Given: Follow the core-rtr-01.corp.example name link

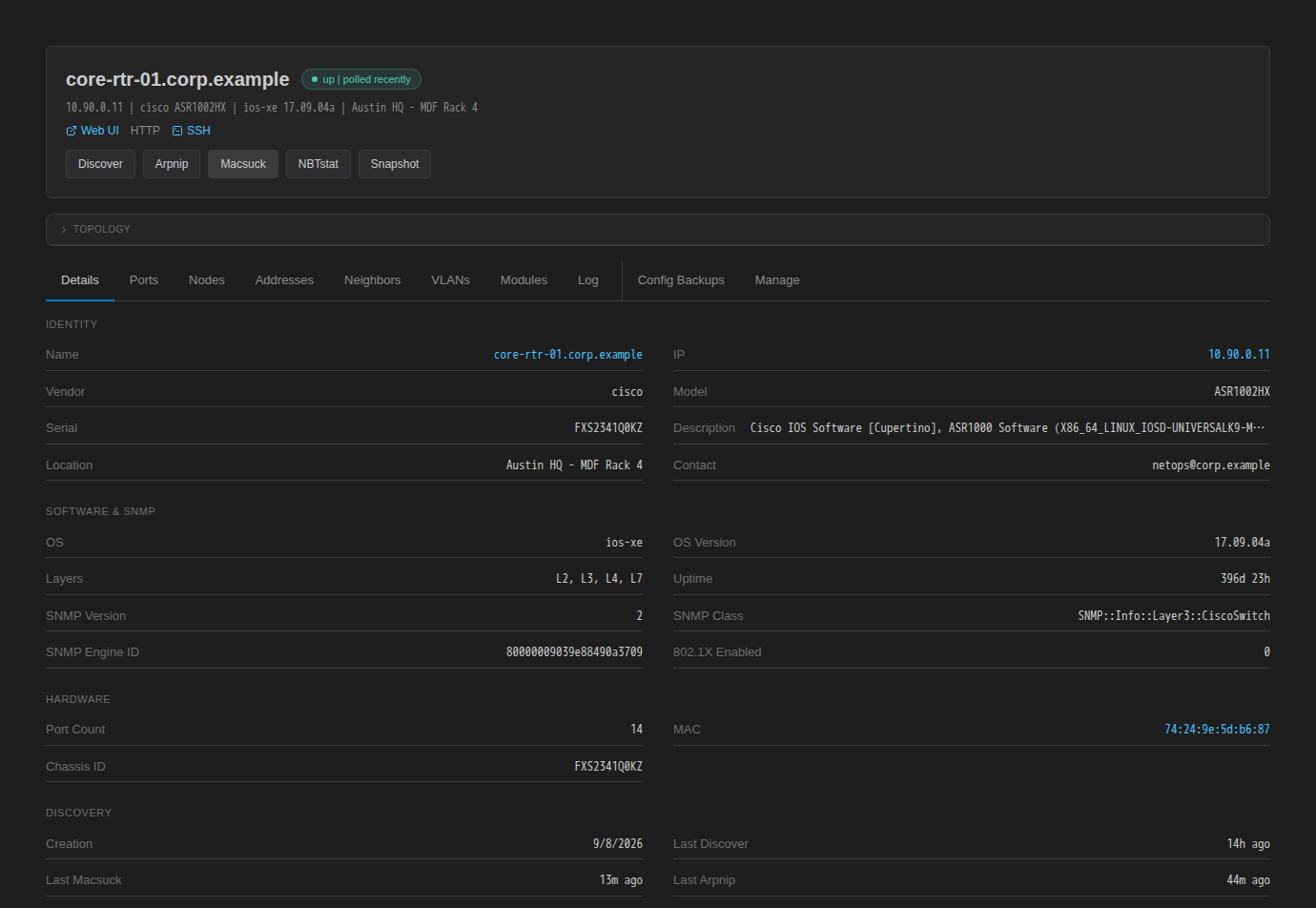Looking at the screenshot, I should tap(568, 355).
